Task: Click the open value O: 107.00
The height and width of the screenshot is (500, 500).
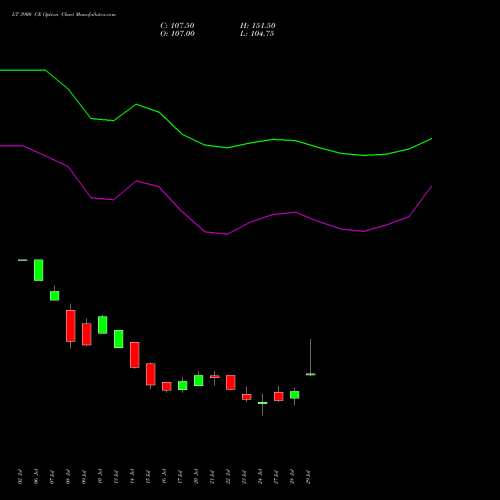Action: pos(177,34)
